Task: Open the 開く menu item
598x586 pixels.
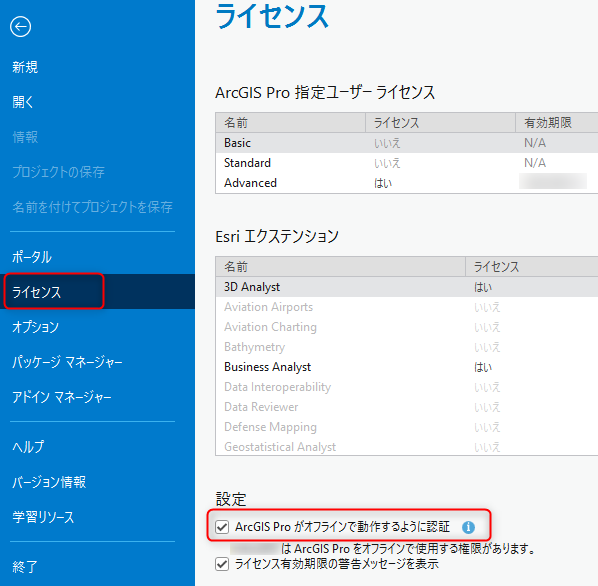Action: [23, 102]
